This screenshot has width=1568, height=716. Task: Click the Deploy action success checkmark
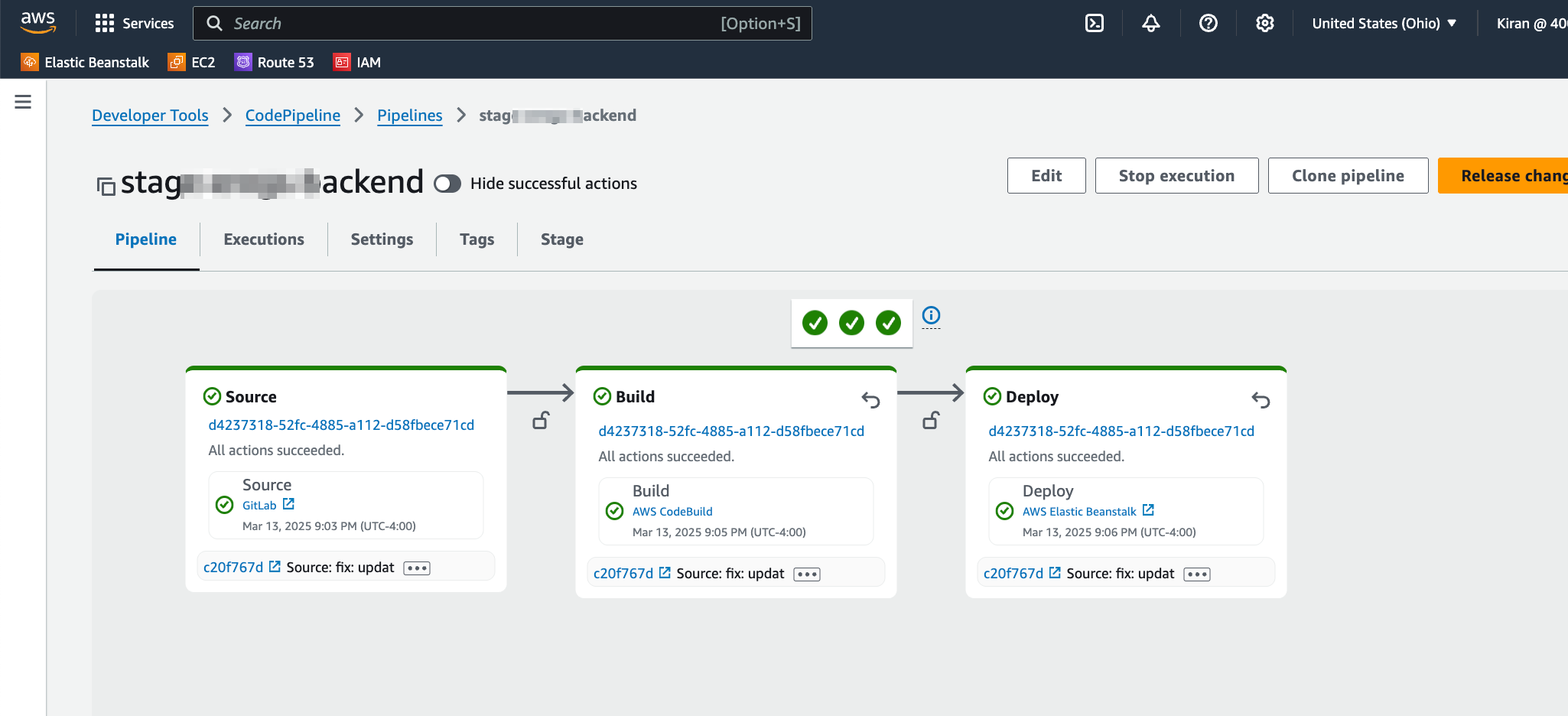(1004, 511)
